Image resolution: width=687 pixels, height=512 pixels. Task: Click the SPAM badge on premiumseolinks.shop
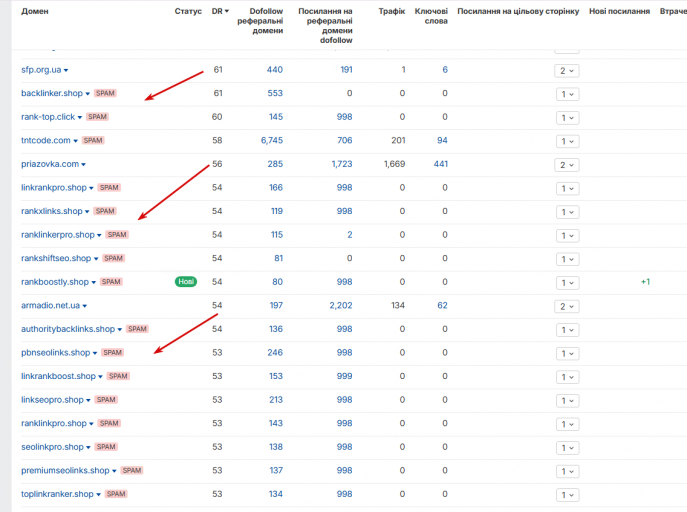[x=132, y=470]
